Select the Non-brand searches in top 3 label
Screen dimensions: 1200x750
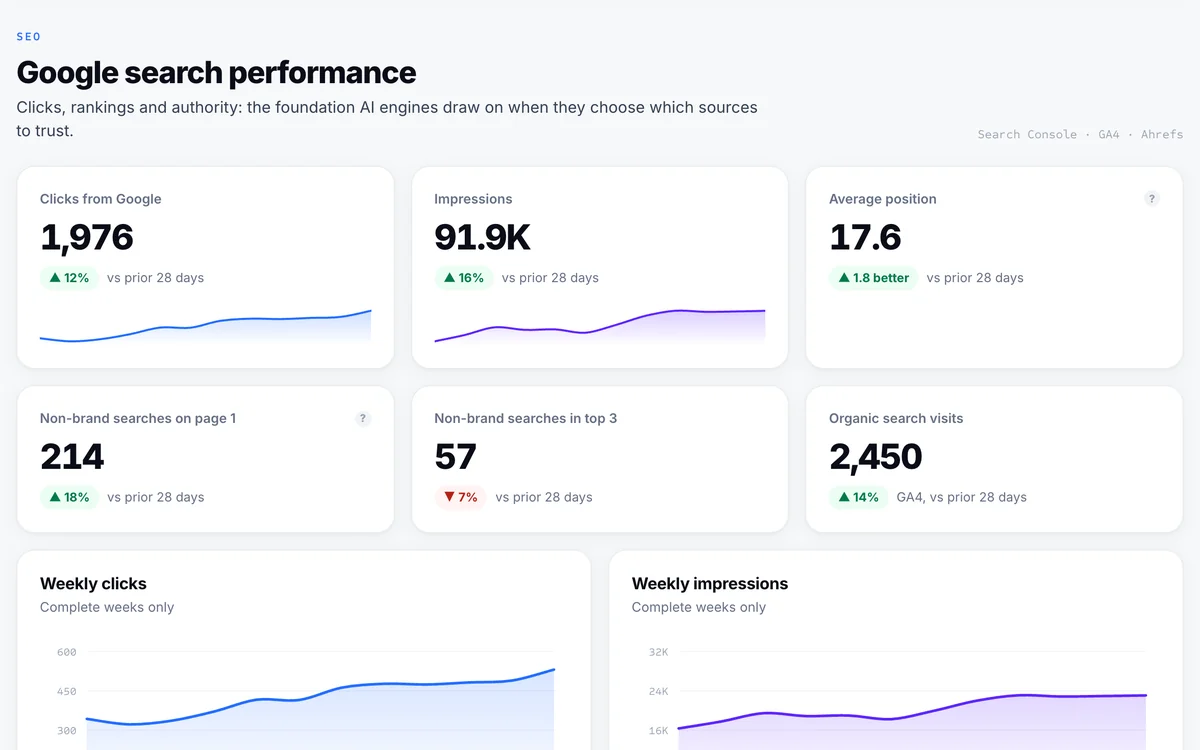[526, 418]
